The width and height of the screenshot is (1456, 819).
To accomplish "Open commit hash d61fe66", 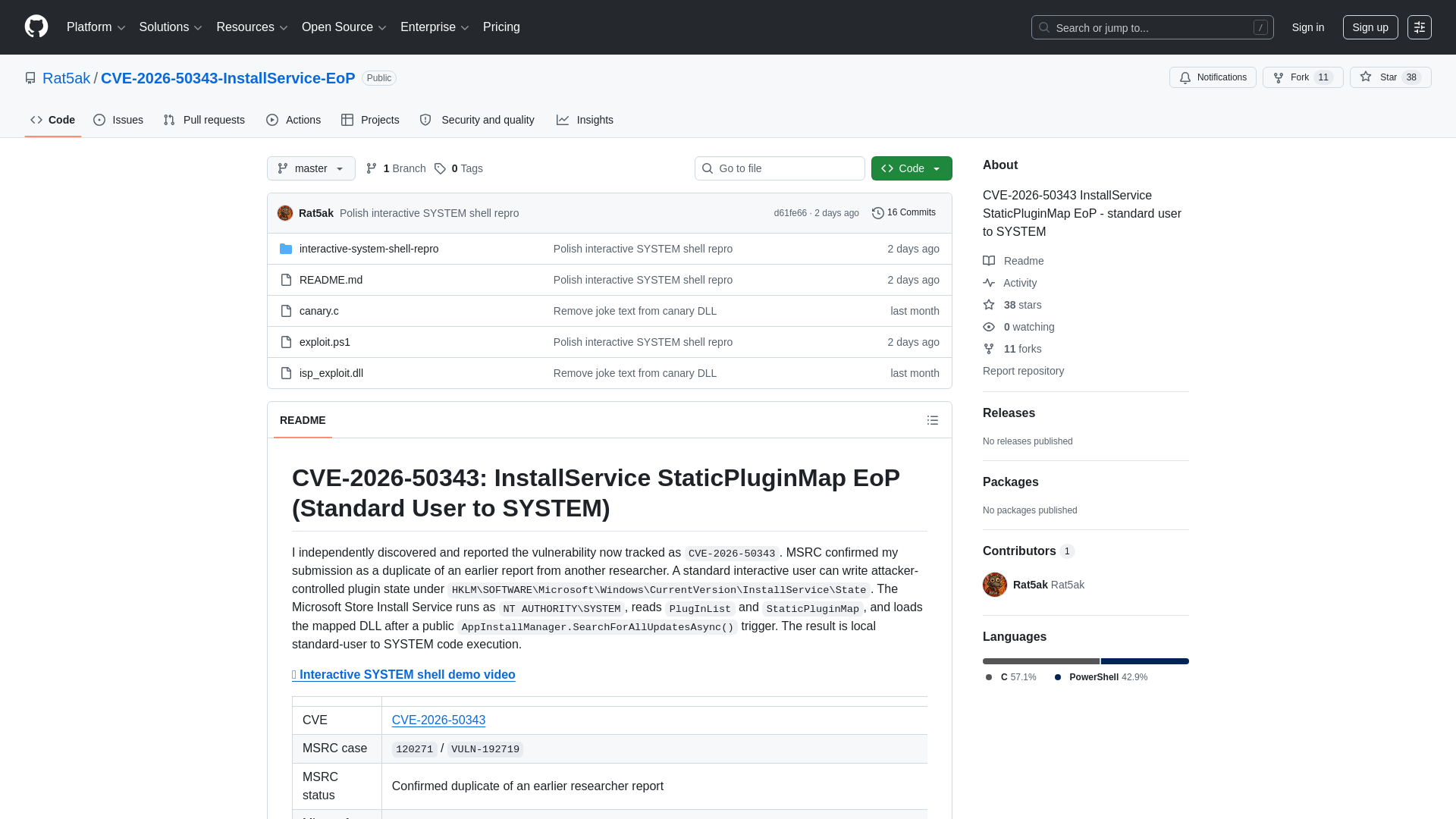I will [x=790, y=213].
